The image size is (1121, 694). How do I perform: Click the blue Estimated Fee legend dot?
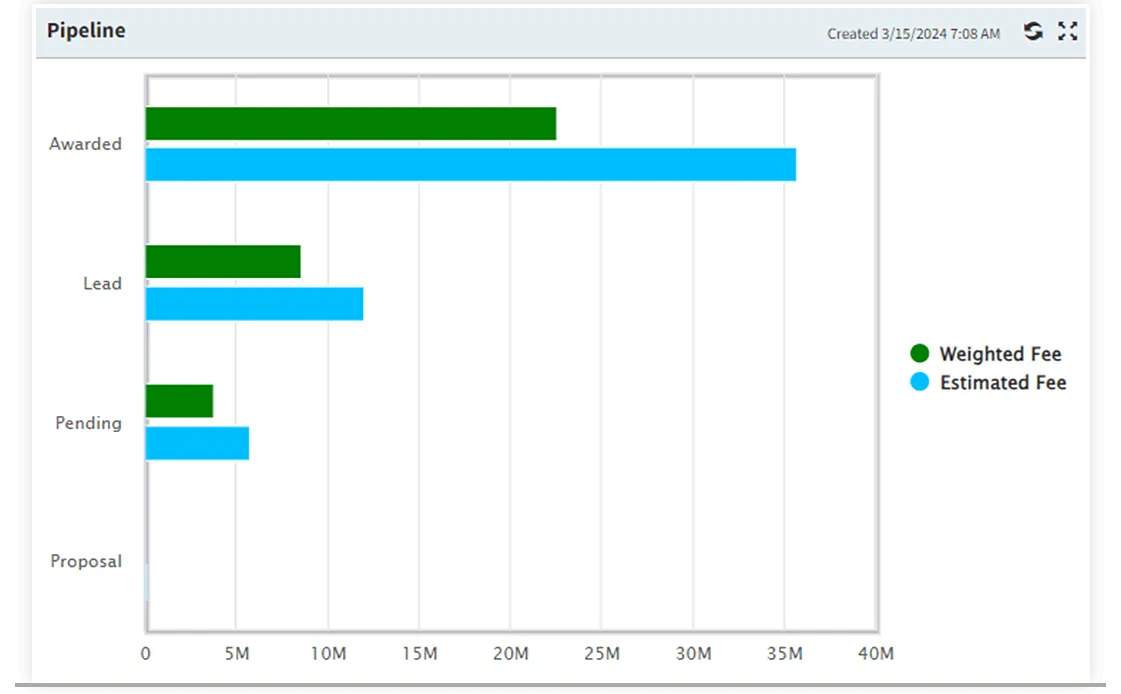pyautogui.click(x=919, y=382)
